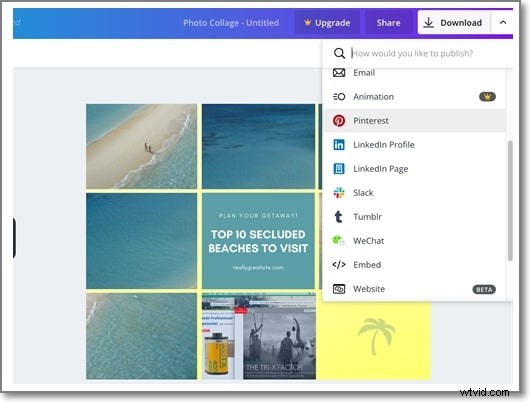Click the palm tree graphic
Viewport: 530px width, 402px height.
tap(376, 336)
